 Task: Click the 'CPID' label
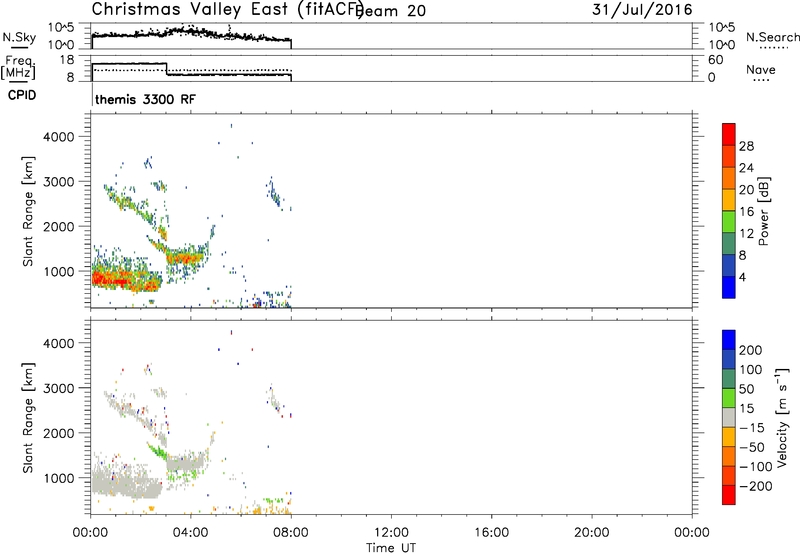click(x=22, y=95)
